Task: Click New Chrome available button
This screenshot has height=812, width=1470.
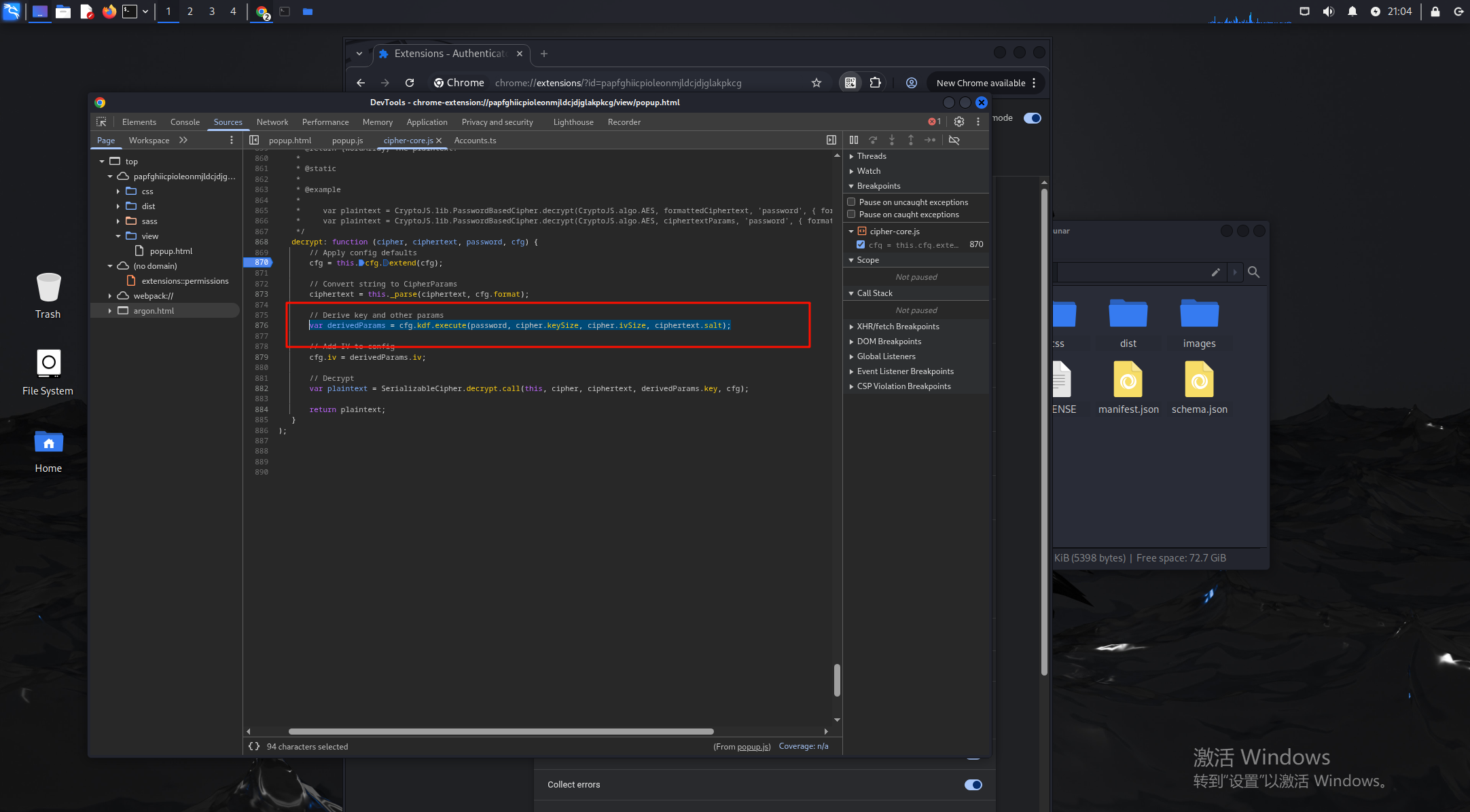Action: (980, 83)
